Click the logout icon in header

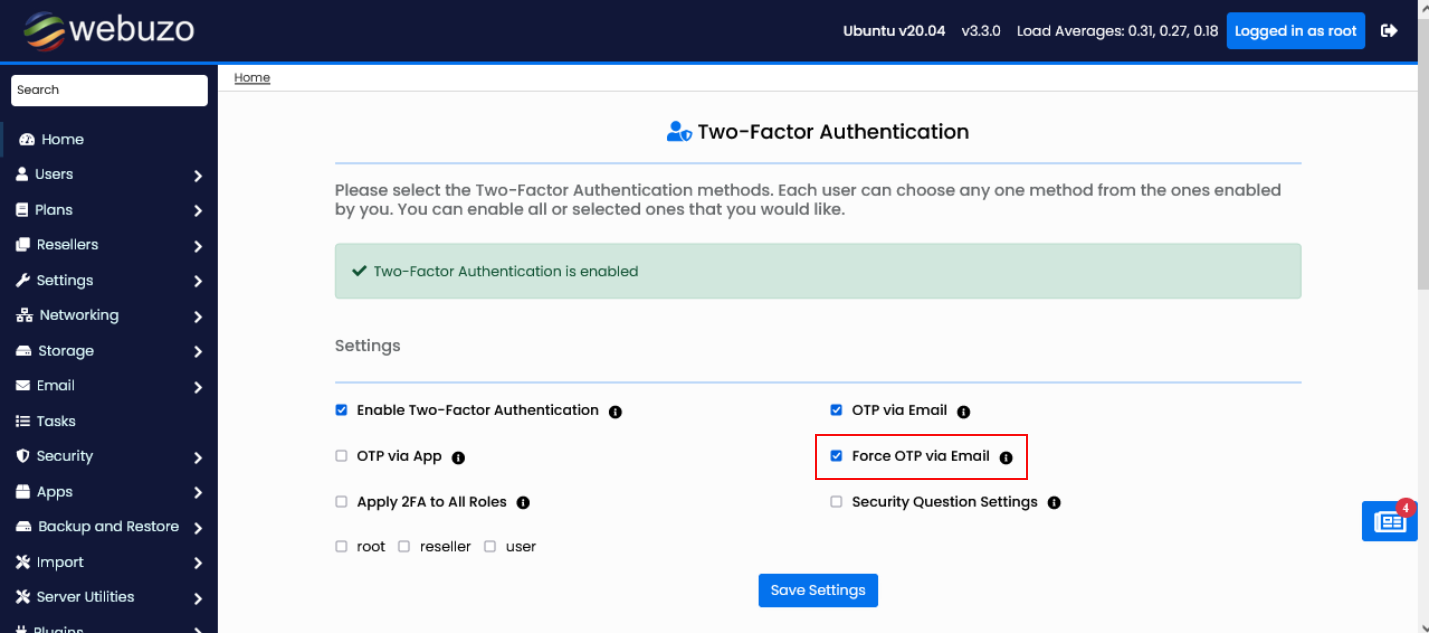click(1389, 31)
